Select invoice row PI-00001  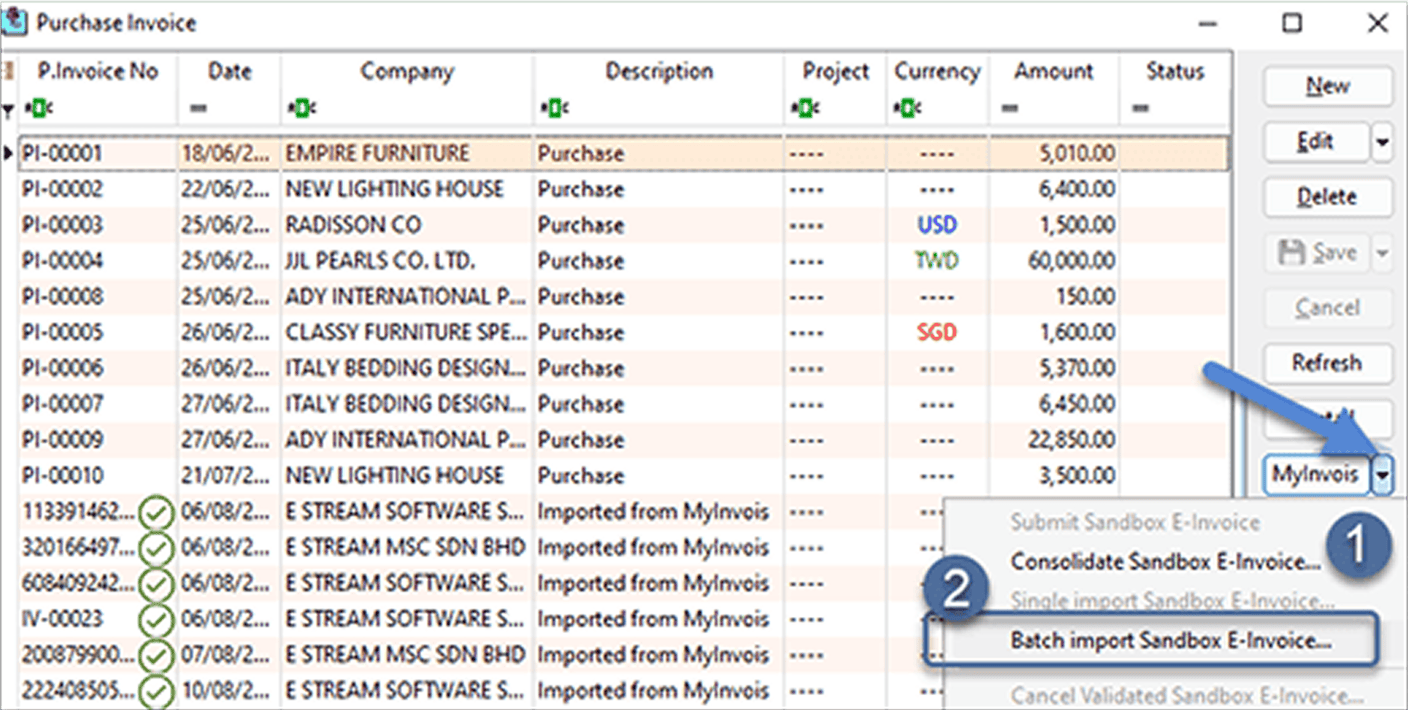point(624,153)
